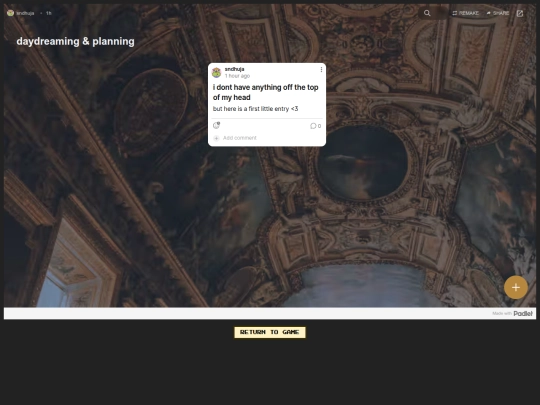Add a new post with plus button
The height and width of the screenshot is (405, 540).
pyautogui.click(x=516, y=287)
